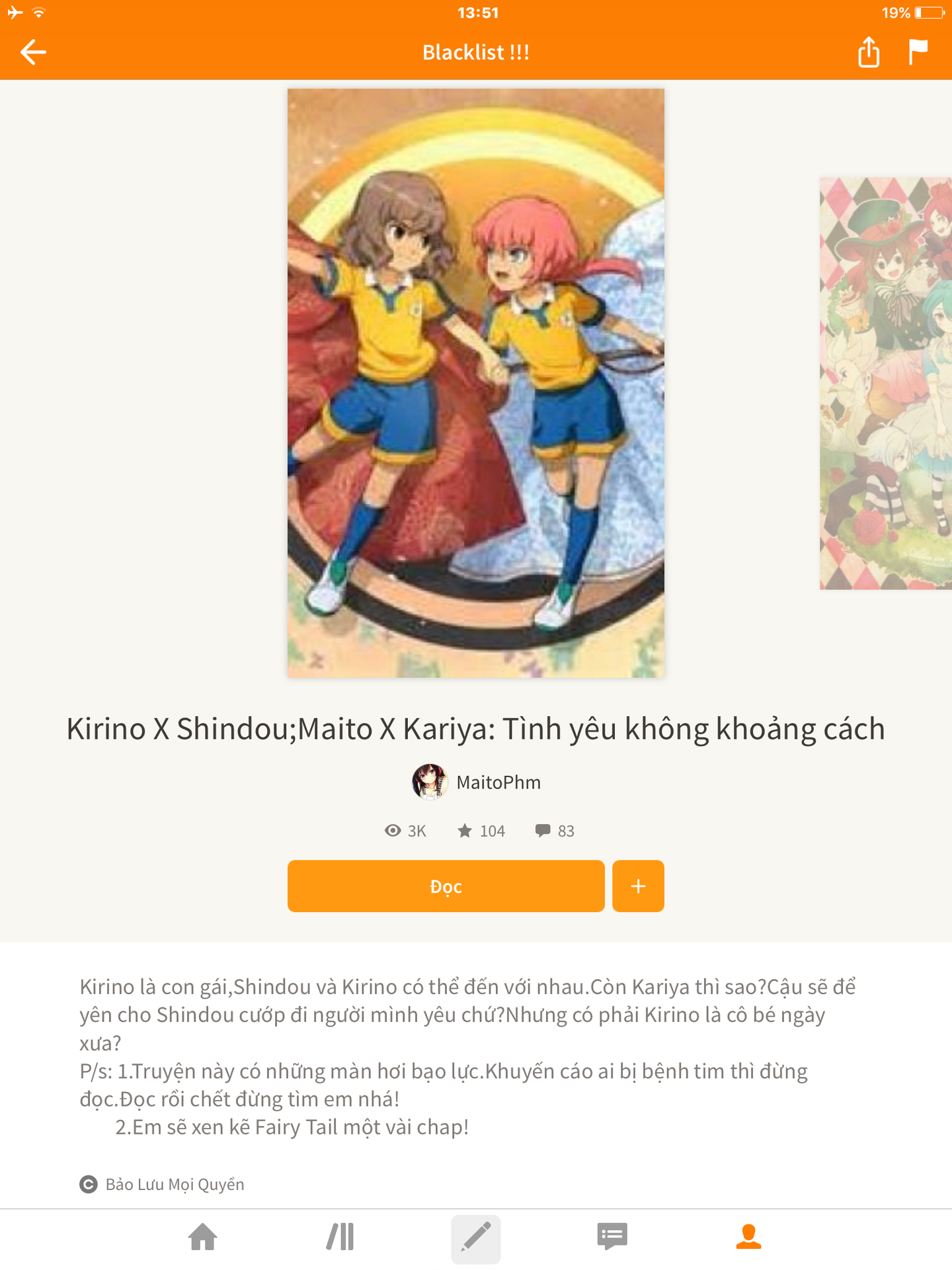Open the Home tab icon
Viewport: 952px width, 1270px height.
point(203,1237)
